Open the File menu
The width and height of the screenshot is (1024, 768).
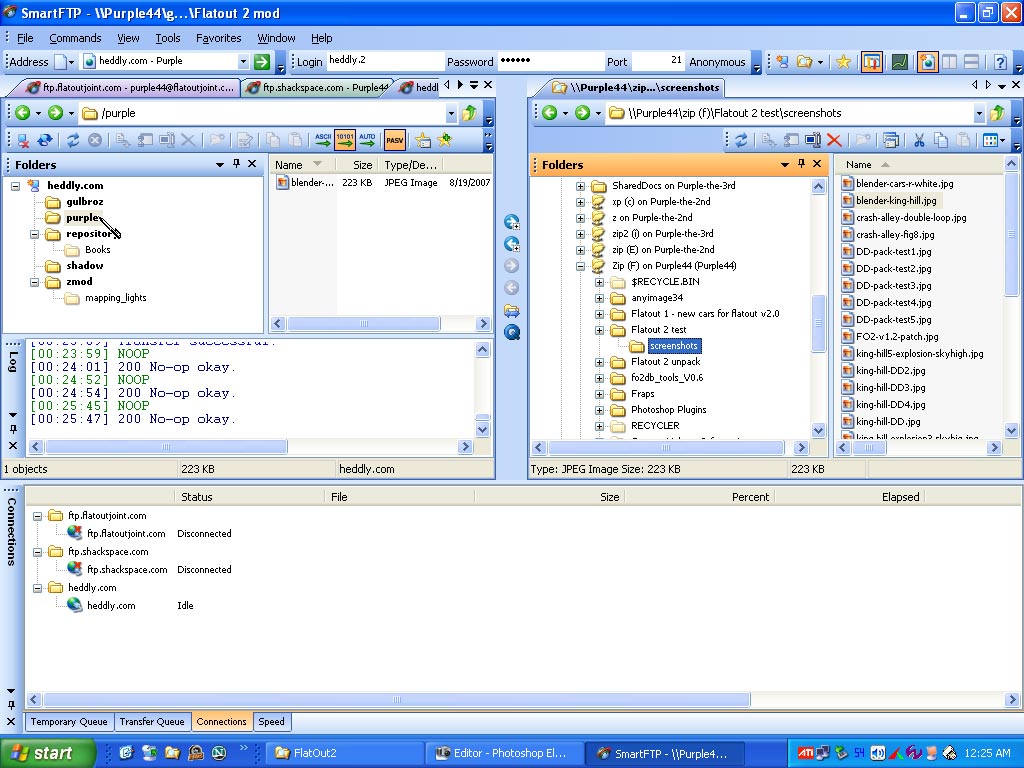25,38
